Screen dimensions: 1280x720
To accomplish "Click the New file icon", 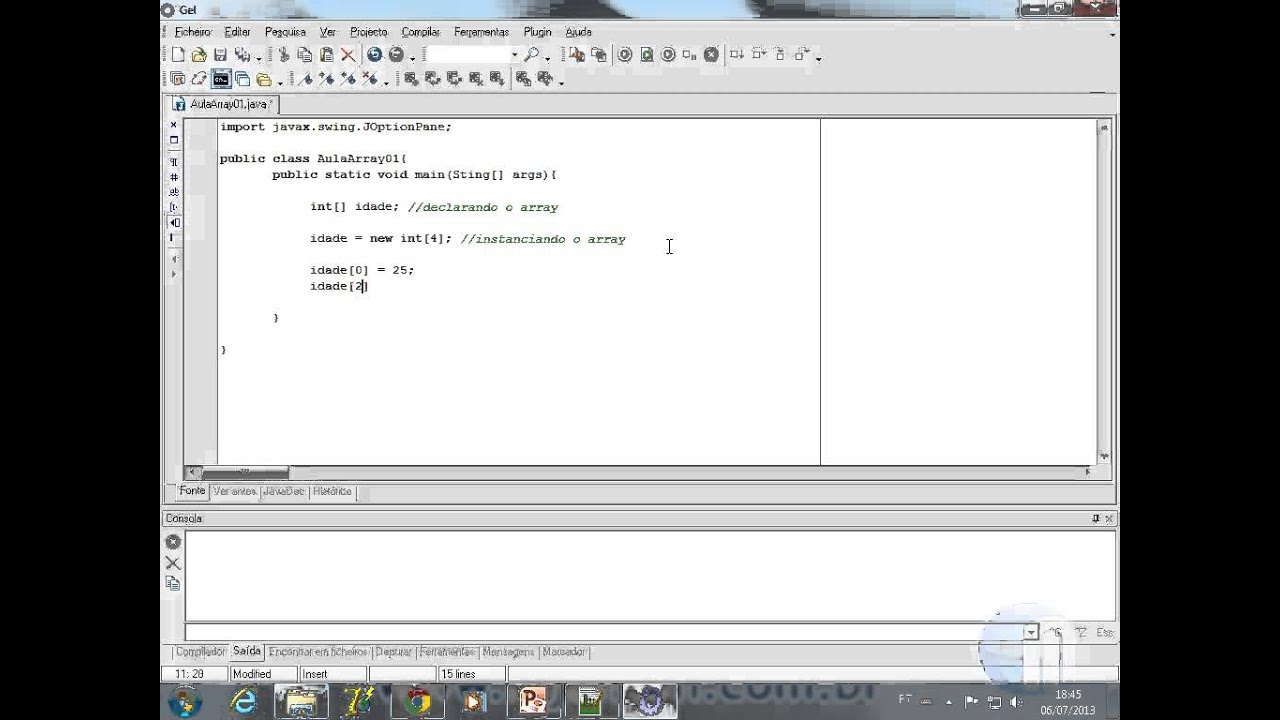I will (178, 55).
